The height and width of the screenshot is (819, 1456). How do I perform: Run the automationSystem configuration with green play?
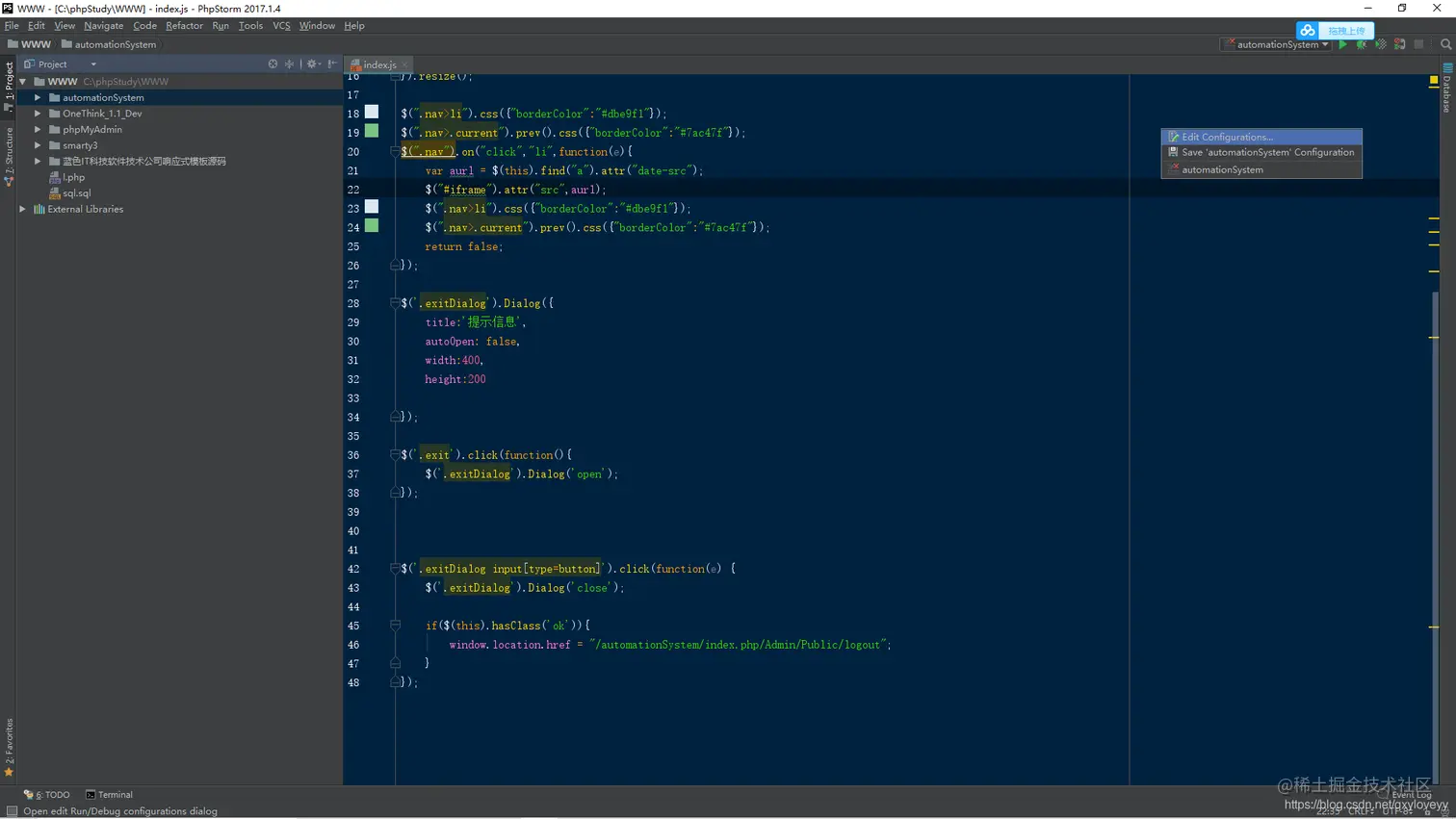[1342, 44]
